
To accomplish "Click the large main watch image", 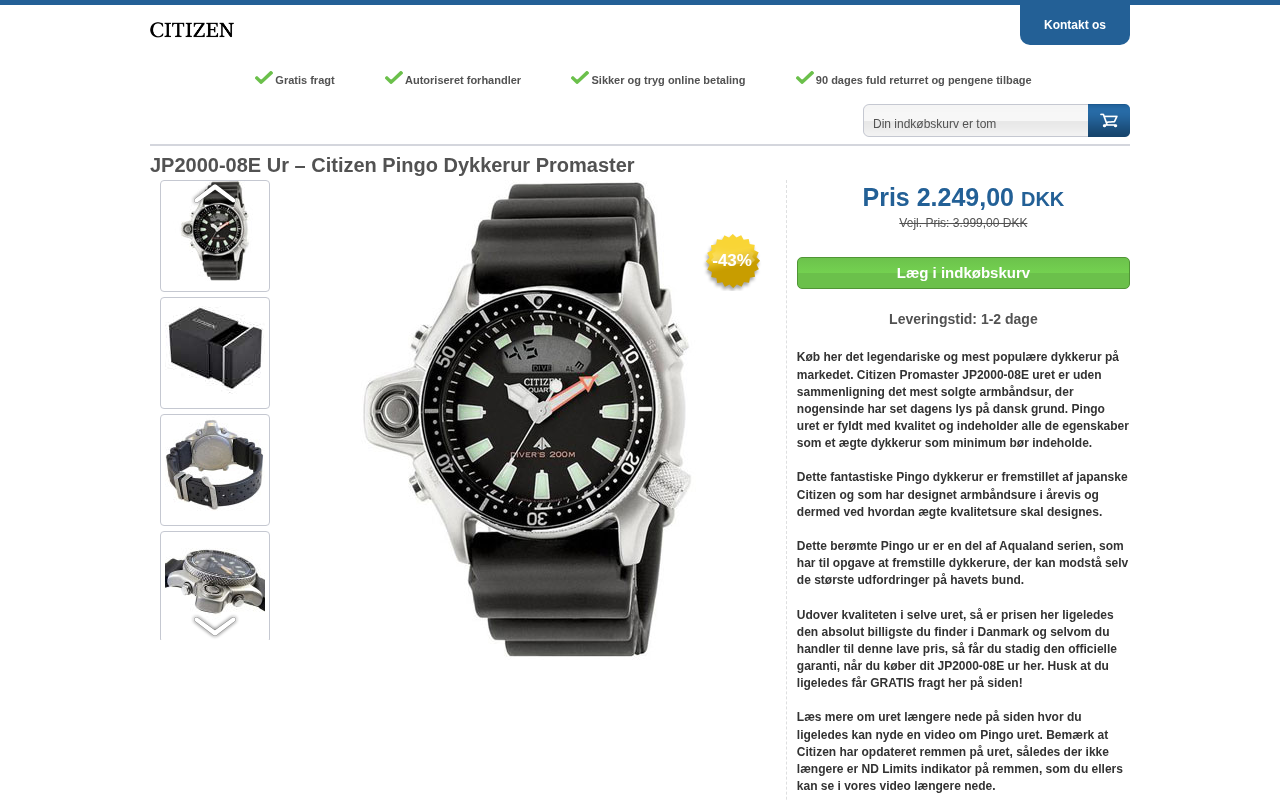I will click(x=527, y=418).
